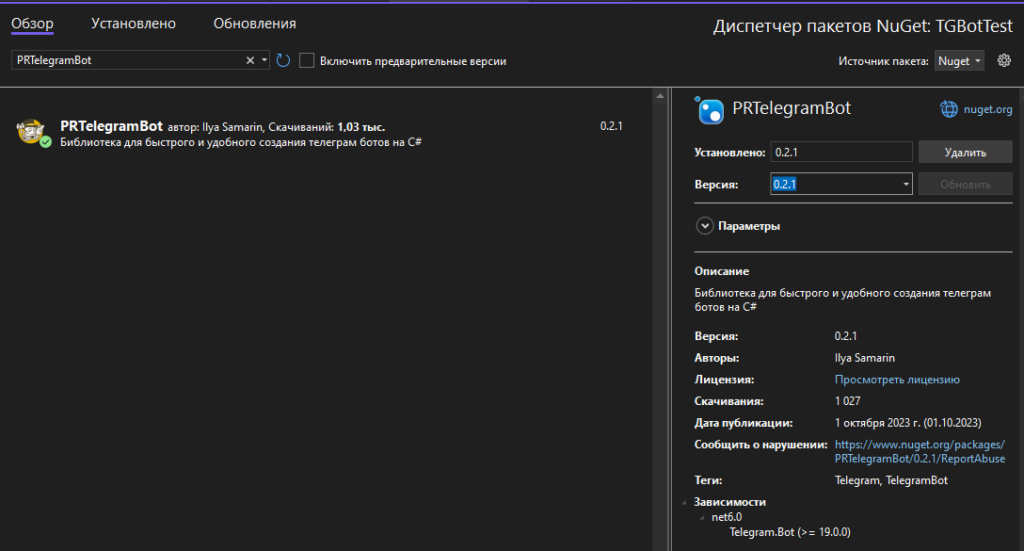1024x551 pixels.
Task: Open NuGet package source settings gear
Action: coord(1004,61)
